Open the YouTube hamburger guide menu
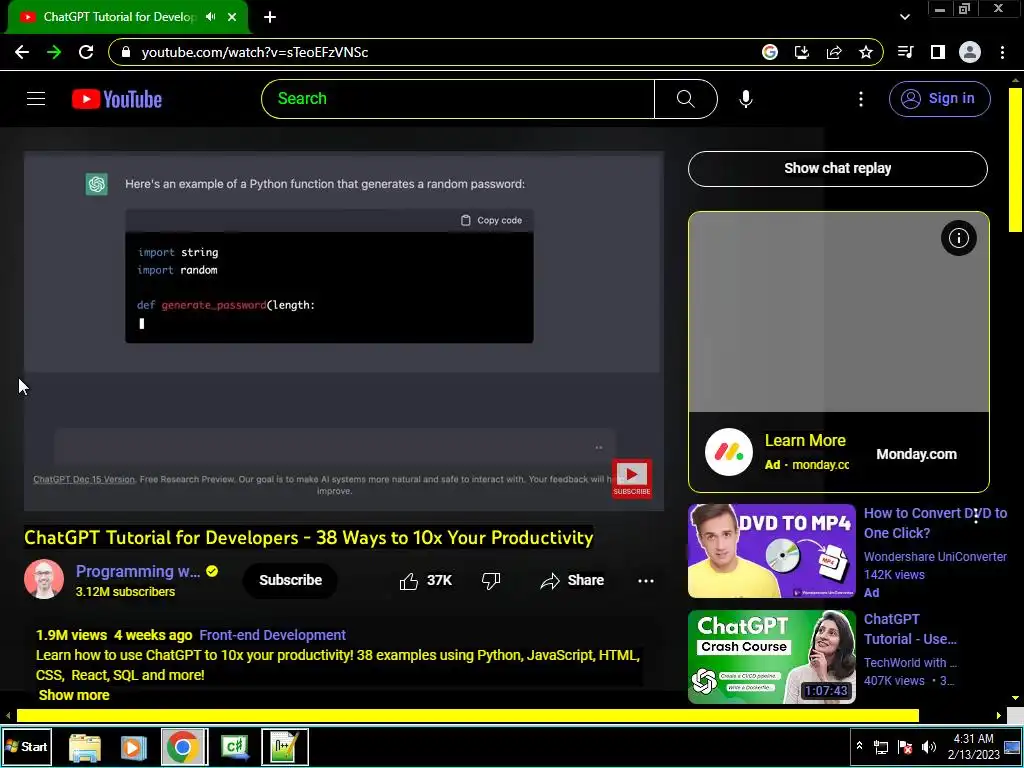Screen dimensions: 1024x768 pyautogui.click(x=36, y=99)
